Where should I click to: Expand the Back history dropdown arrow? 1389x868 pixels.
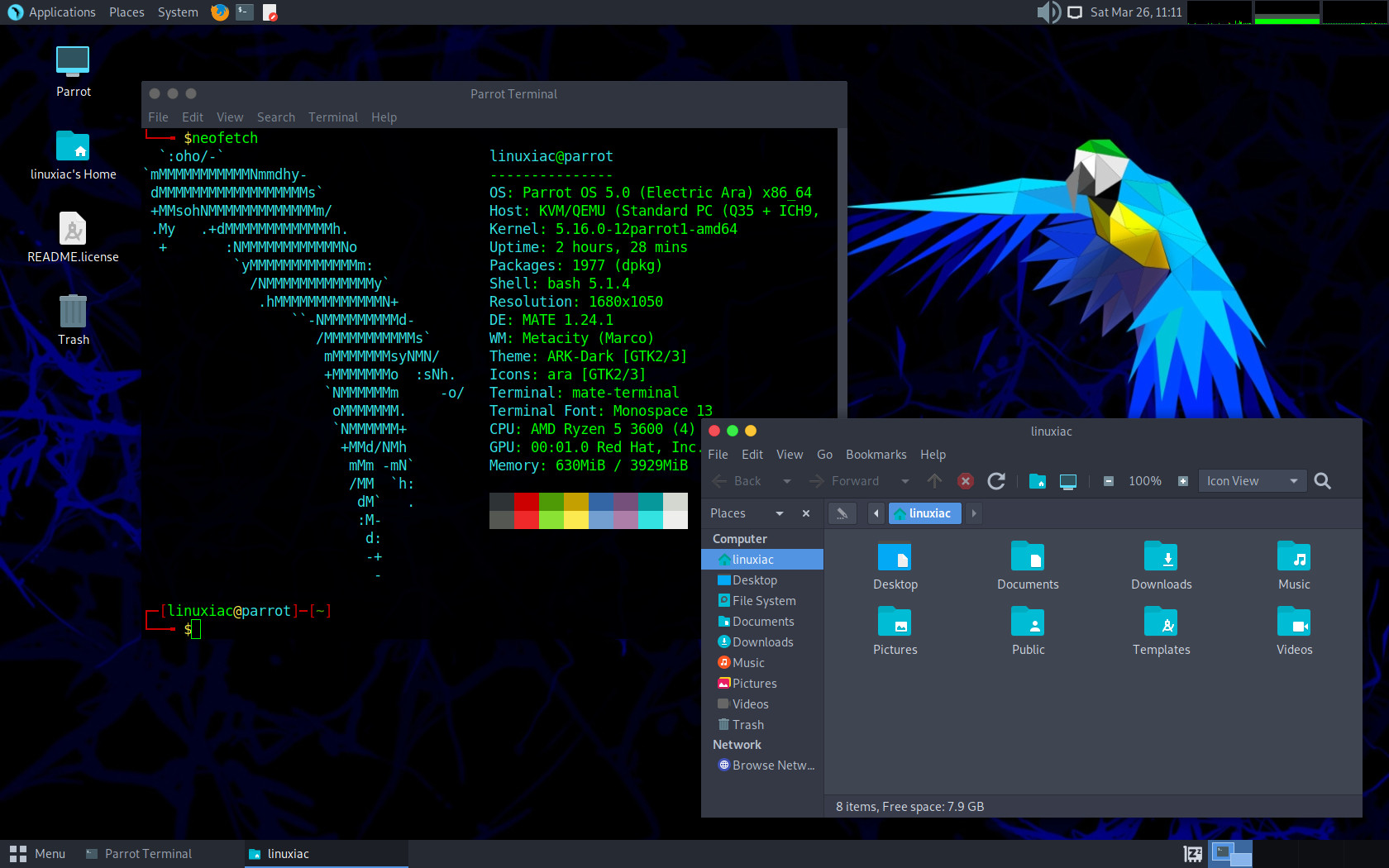click(x=787, y=481)
